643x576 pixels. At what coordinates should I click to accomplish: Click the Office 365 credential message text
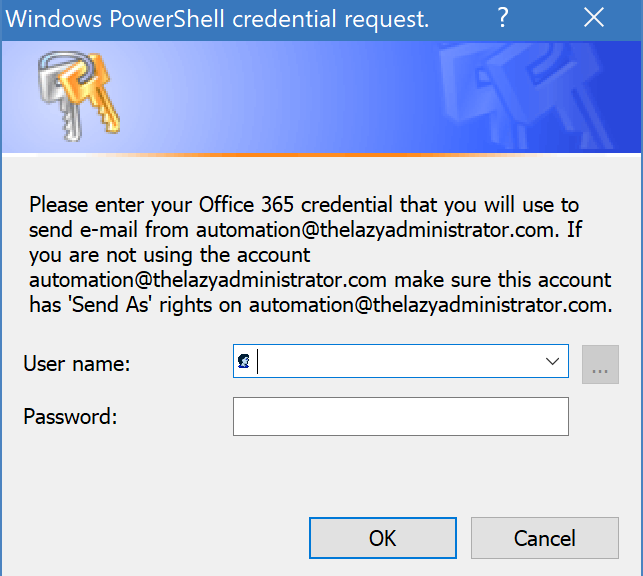point(321,255)
